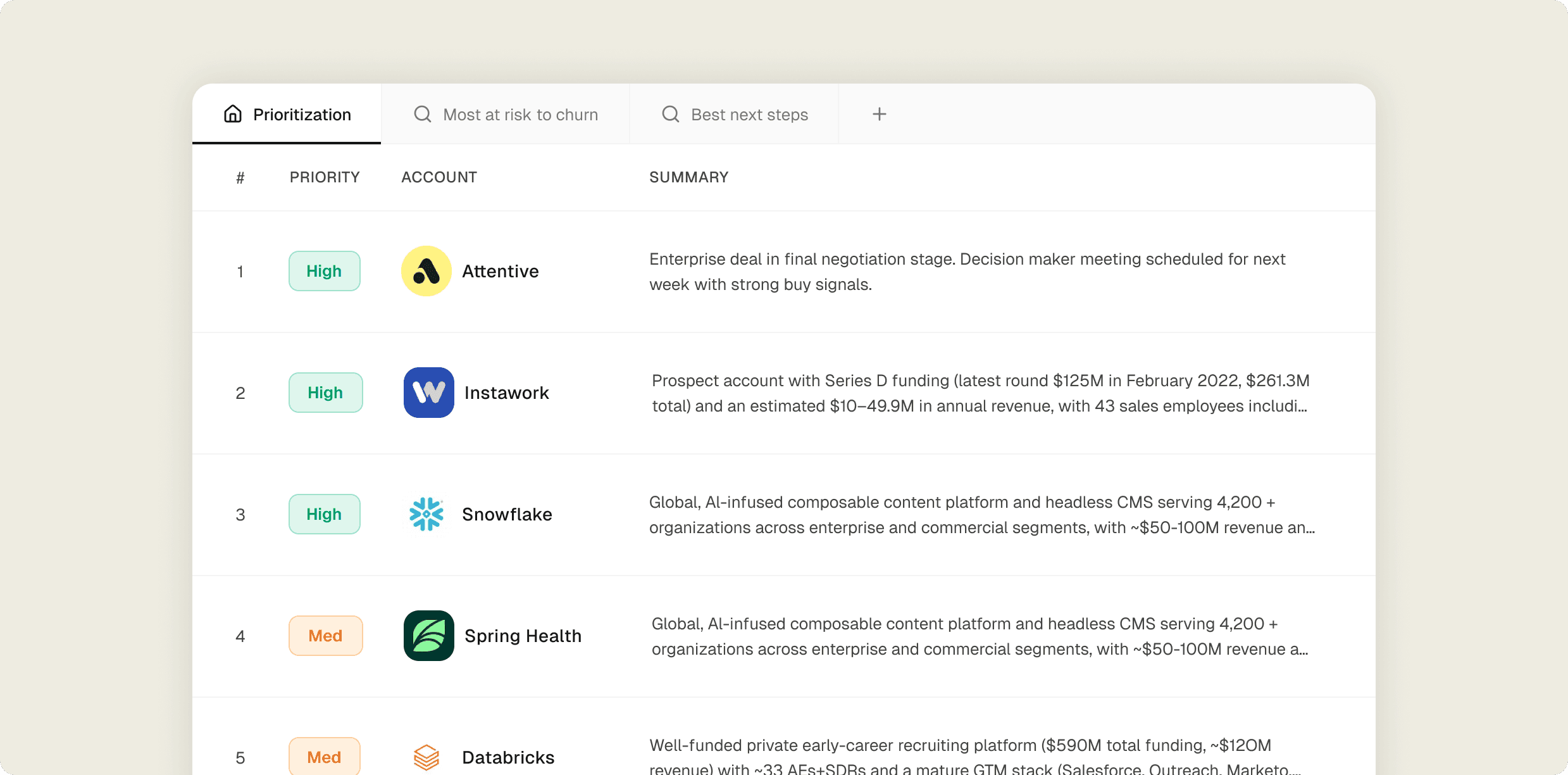Click the search icon before Best next steps
Image resolution: width=1568 pixels, height=775 pixels.
coord(670,114)
